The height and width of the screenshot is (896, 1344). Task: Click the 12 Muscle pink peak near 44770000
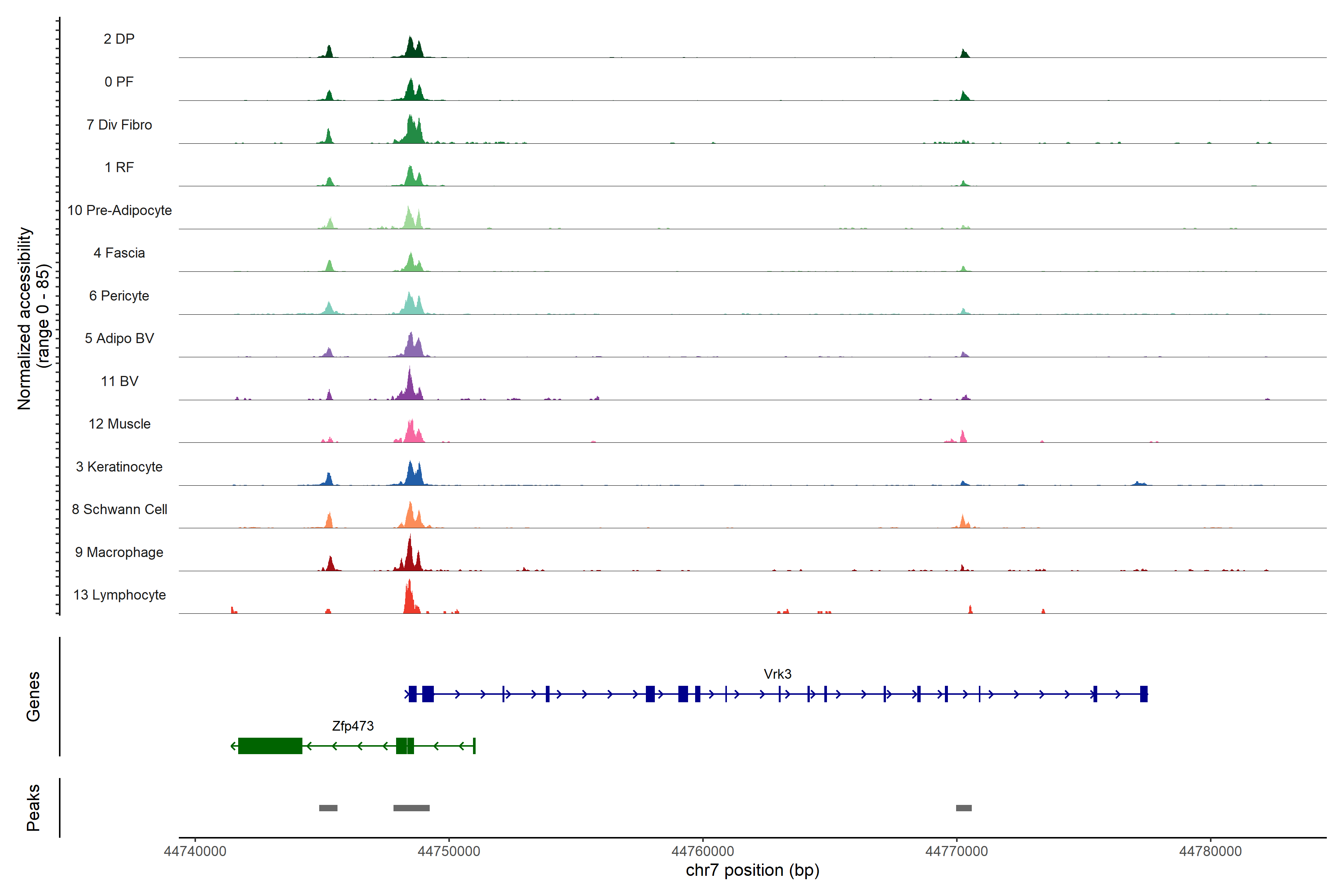click(963, 437)
